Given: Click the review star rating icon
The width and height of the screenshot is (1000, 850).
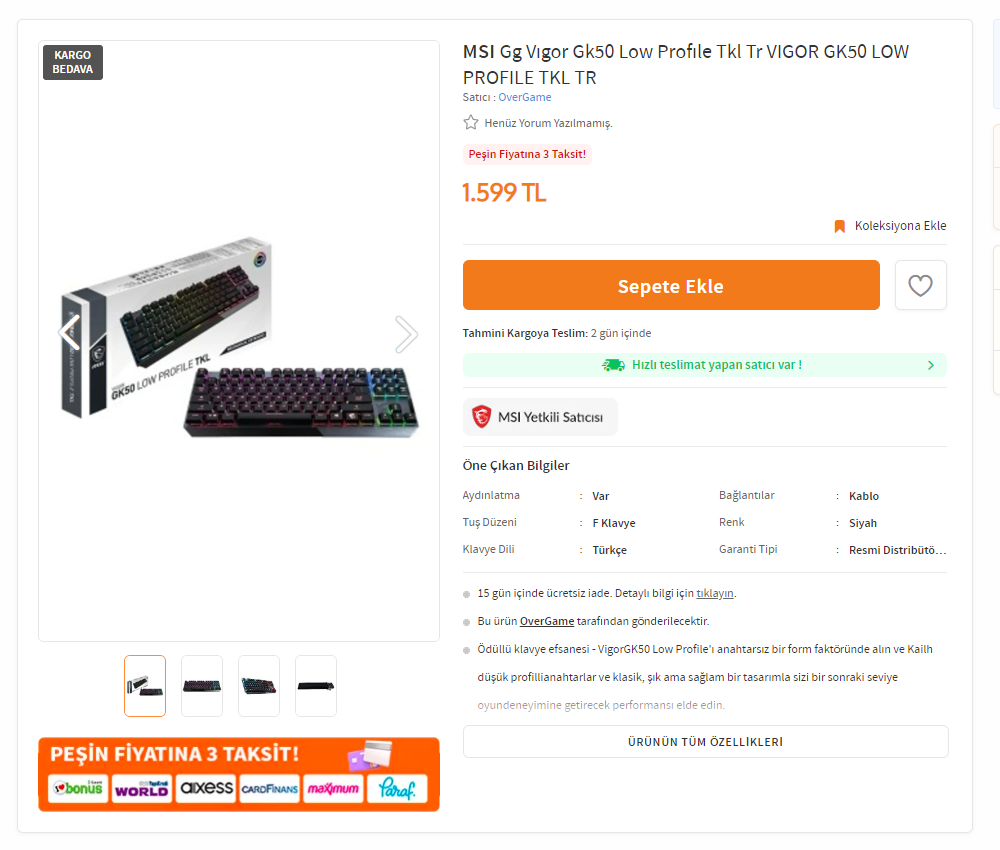Looking at the screenshot, I should (x=471, y=123).
